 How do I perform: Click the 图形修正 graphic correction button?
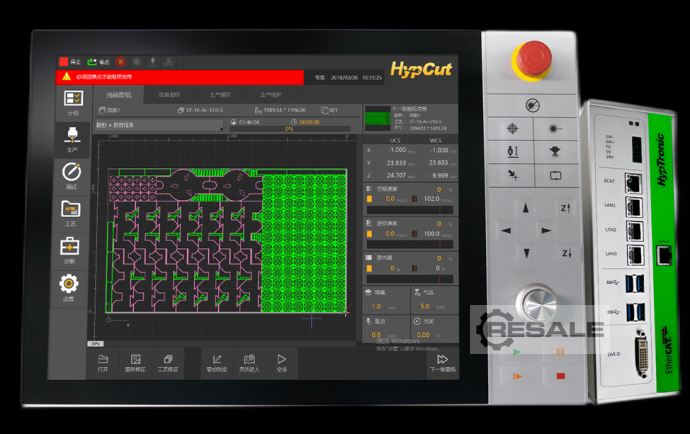(136, 363)
